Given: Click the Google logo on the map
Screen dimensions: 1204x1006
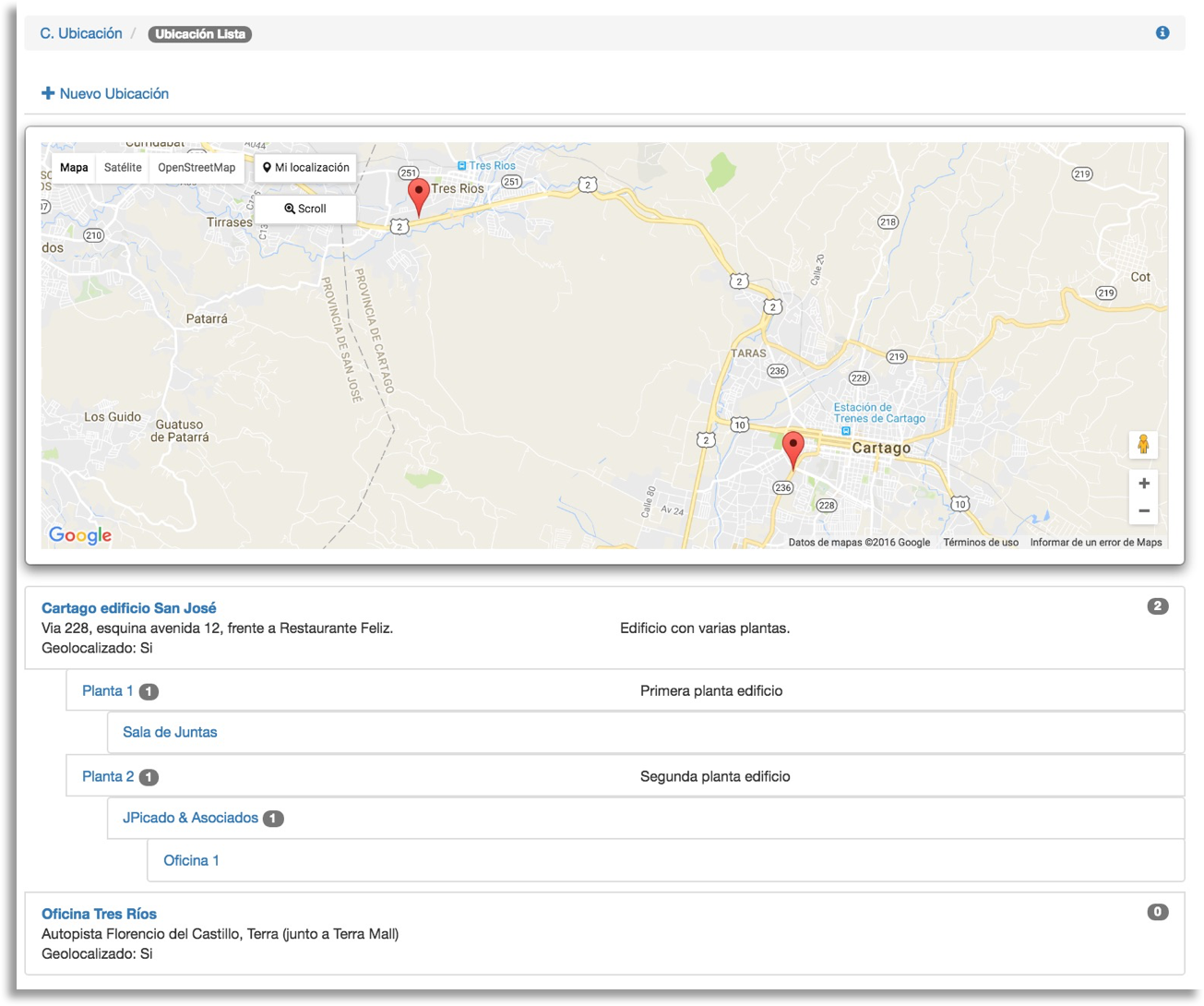Looking at the screenshot, I should click(80, 535).
